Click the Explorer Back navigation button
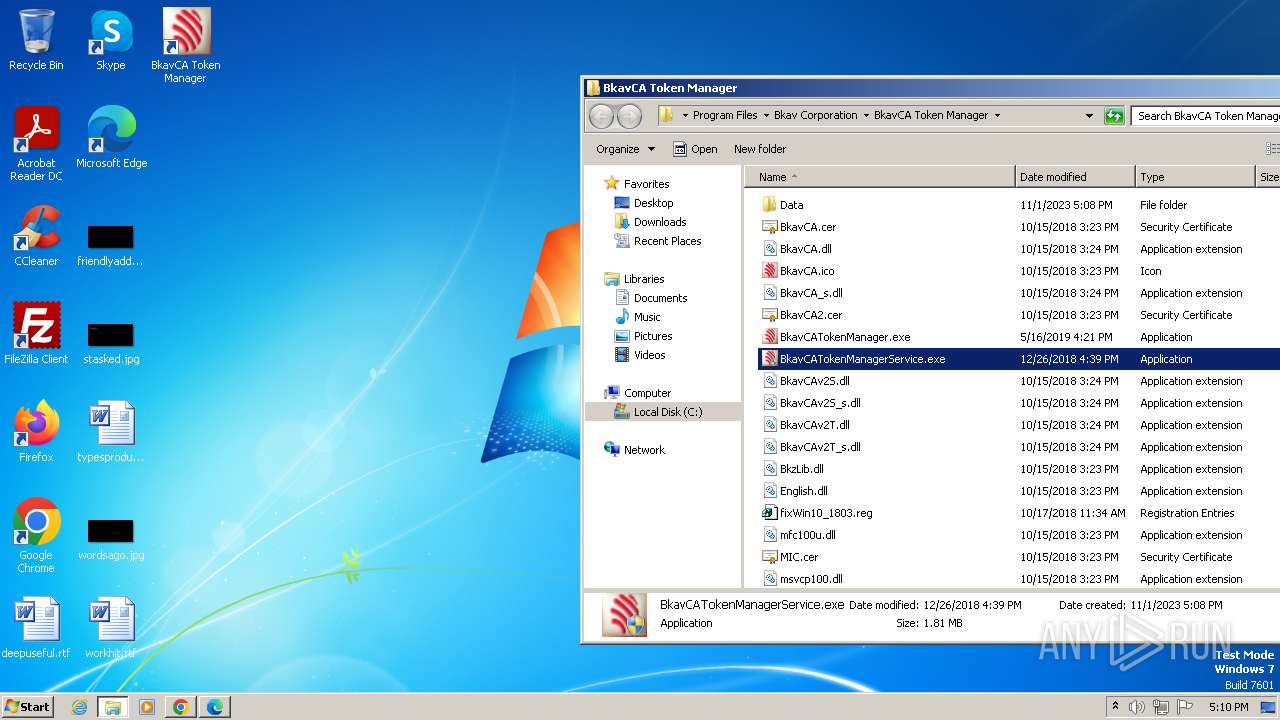The image size is (1280, 720). [x=601, y=116]
